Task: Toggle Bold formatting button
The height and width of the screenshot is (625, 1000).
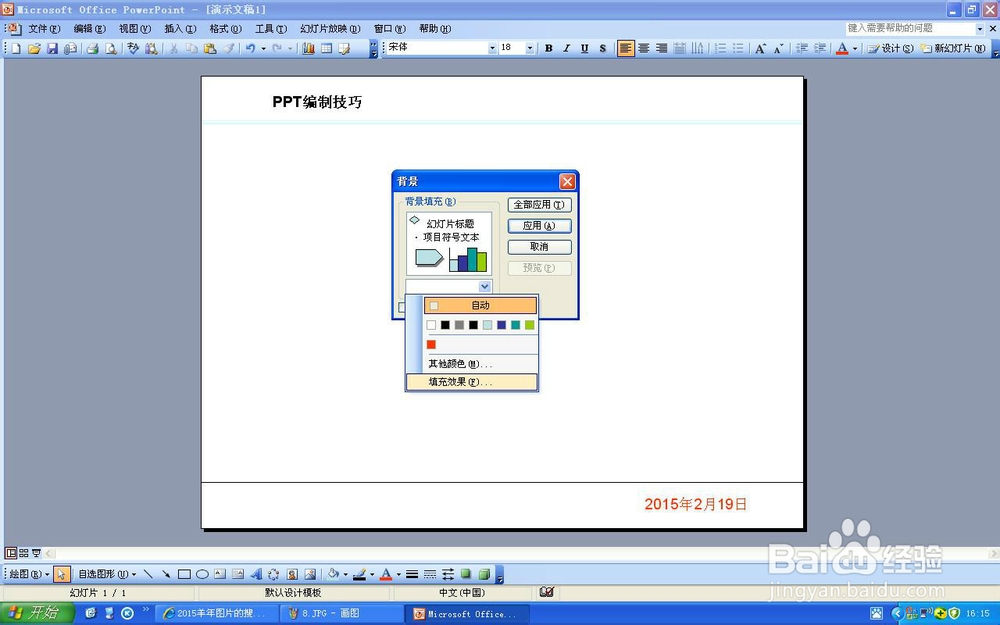Action: 548,48
